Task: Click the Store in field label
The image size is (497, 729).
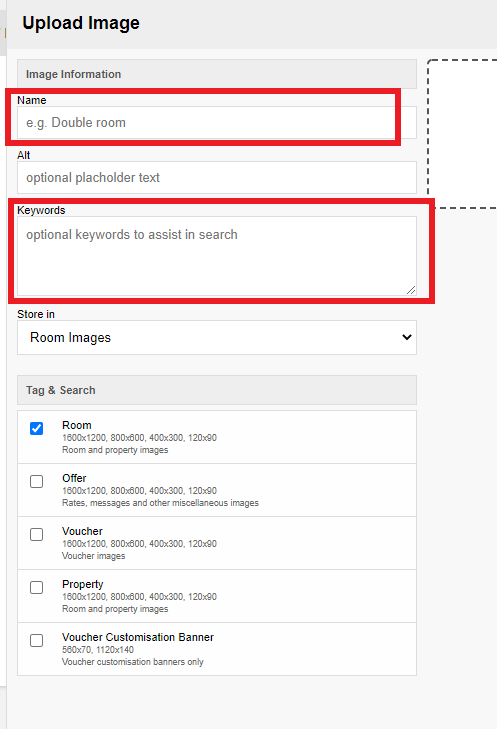Action: point(36,314)
